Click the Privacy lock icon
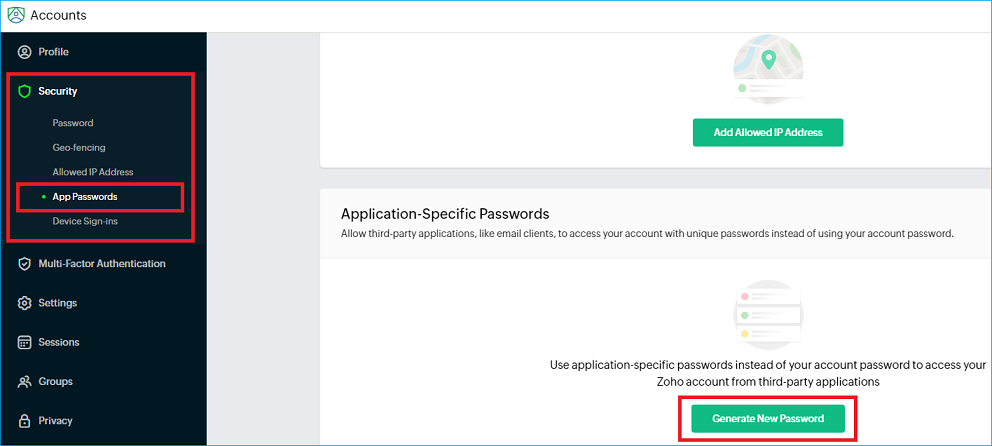Image resolution: width=992 pixels, height=446 pixels. pos(25,421)
